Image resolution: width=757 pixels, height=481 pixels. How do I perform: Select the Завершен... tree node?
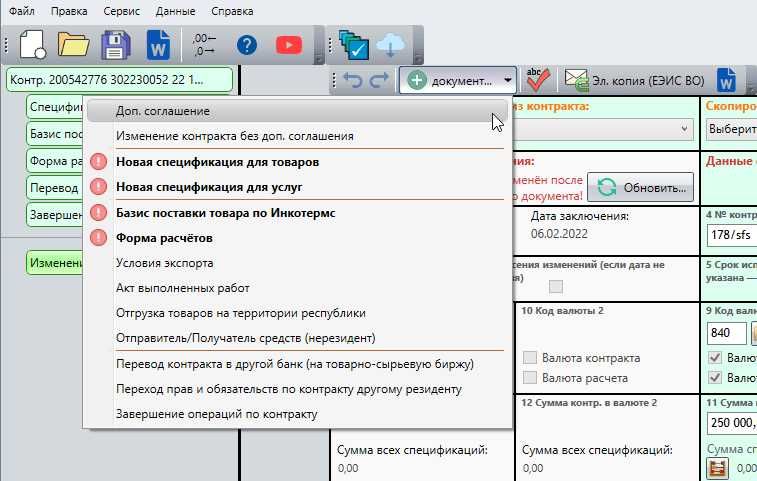click(x=56, y=215)
